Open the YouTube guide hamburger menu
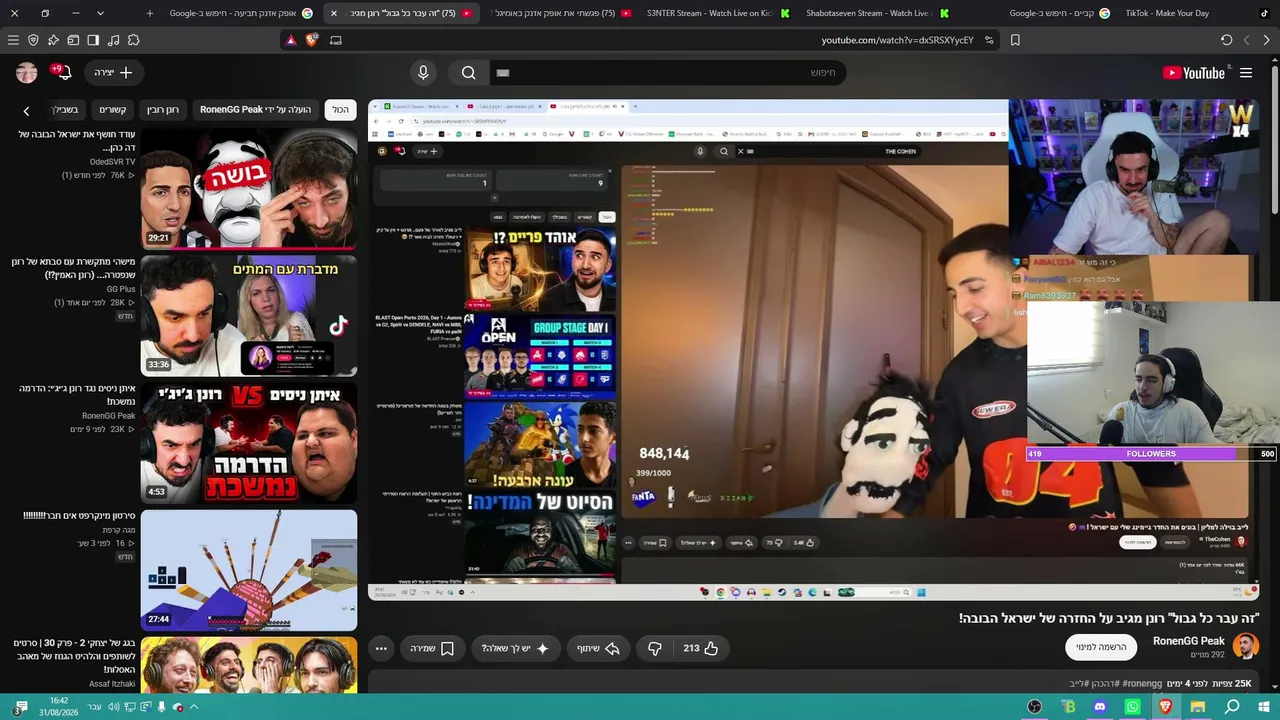Image resolution: width=1280 pixels, height=720 pixels. pyautogui.click(x=1246, y=72)
